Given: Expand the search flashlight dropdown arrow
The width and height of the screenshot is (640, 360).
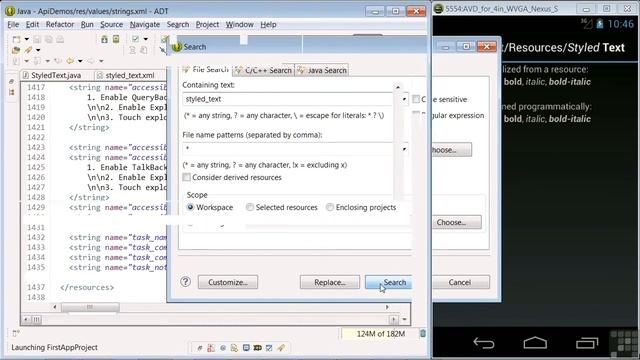Looking at the screenshot, I should coord(38,50).
